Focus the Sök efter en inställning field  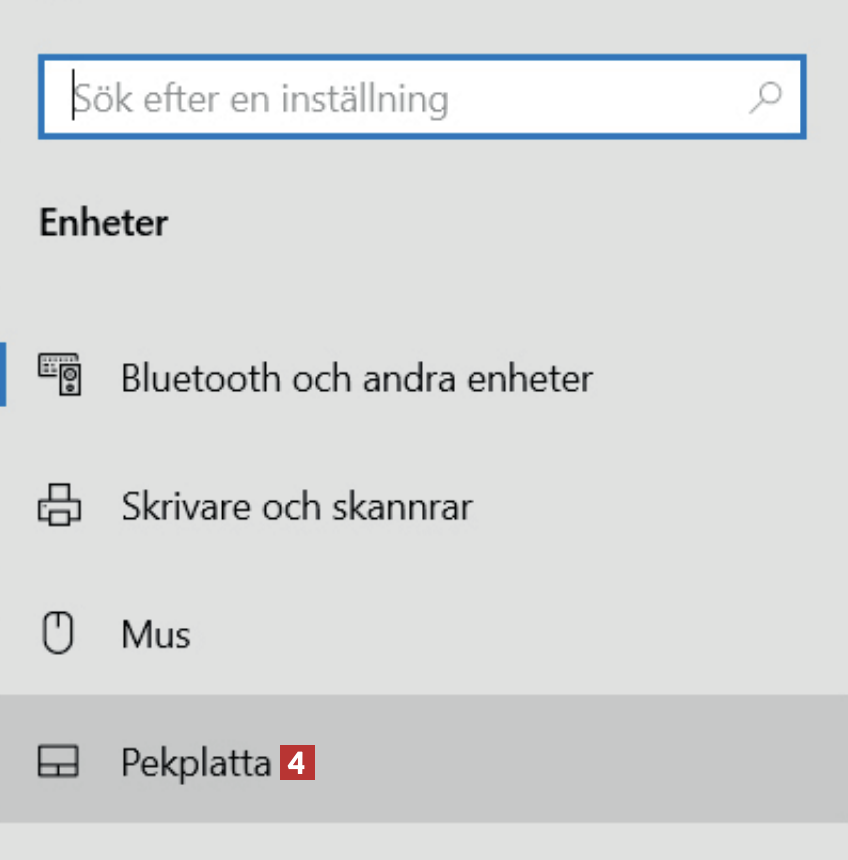[420, 98]
